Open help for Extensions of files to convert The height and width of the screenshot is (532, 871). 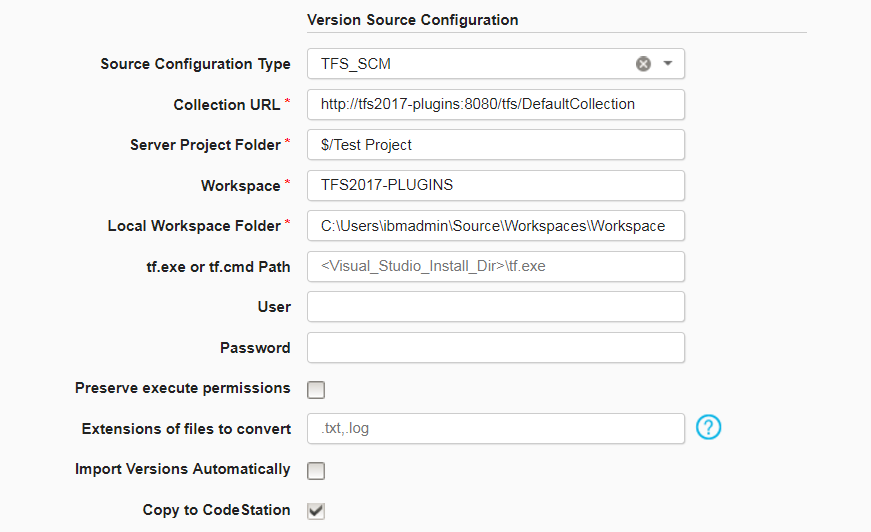click(708, 428)
